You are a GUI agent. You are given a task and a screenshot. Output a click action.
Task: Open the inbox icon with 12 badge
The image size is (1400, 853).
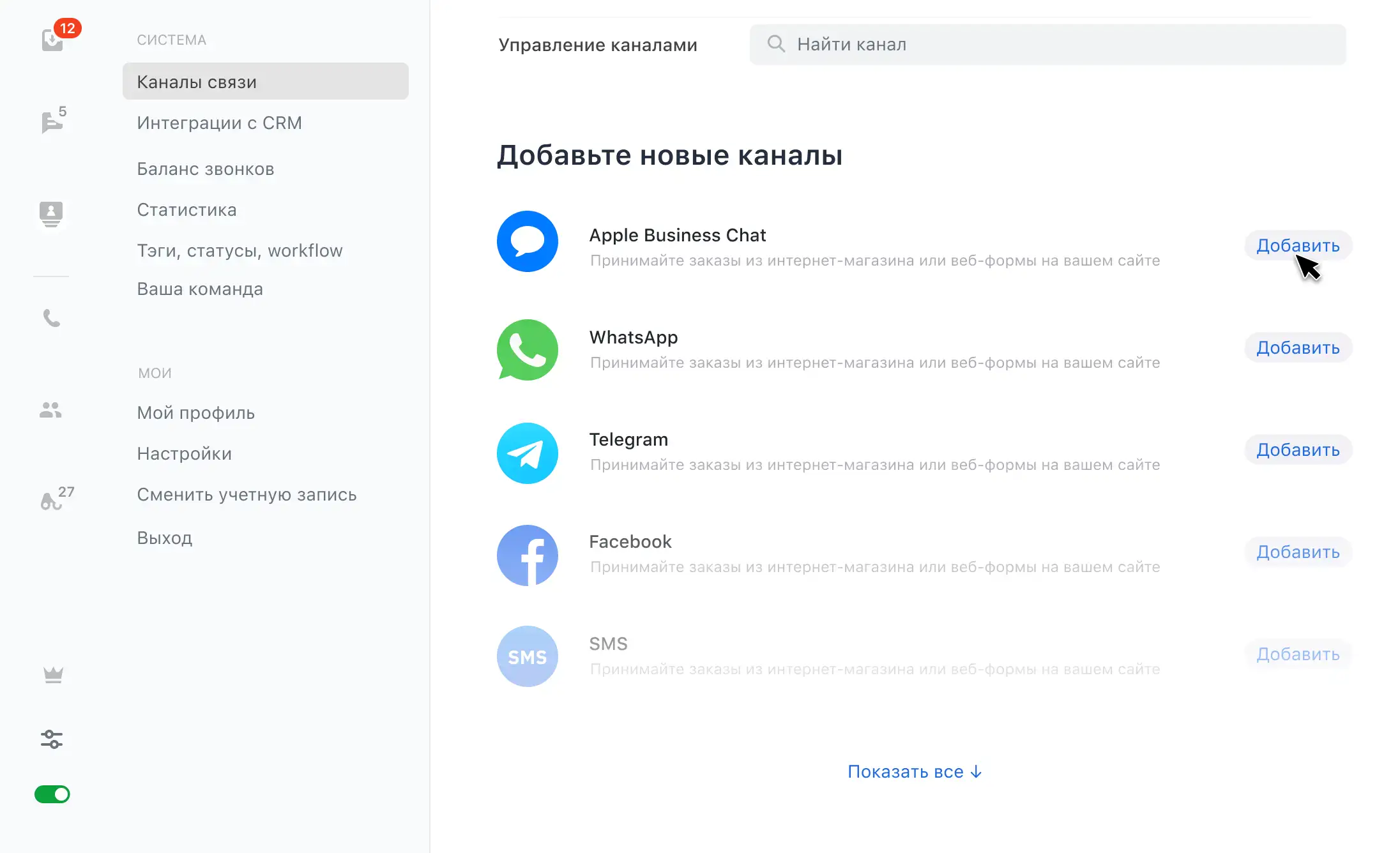coord(53,40)
